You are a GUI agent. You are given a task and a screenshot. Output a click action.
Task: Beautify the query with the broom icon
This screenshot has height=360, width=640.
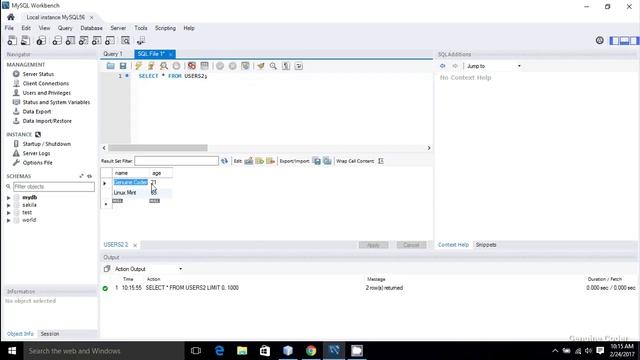coord(260,66)
